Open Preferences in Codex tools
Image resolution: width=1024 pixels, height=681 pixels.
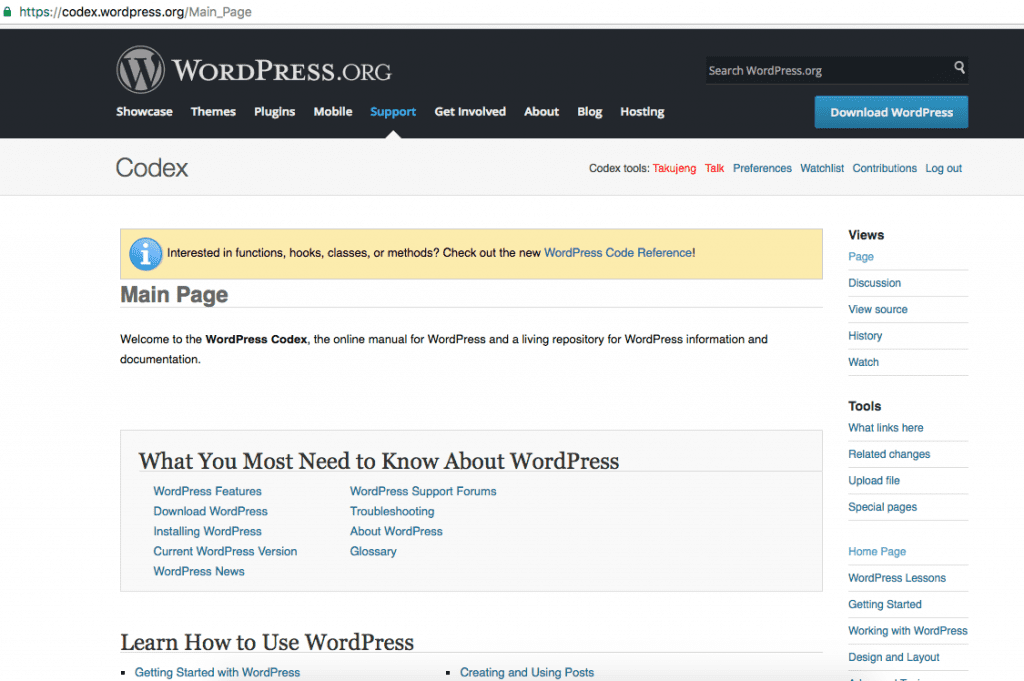[x=762, y=169]
